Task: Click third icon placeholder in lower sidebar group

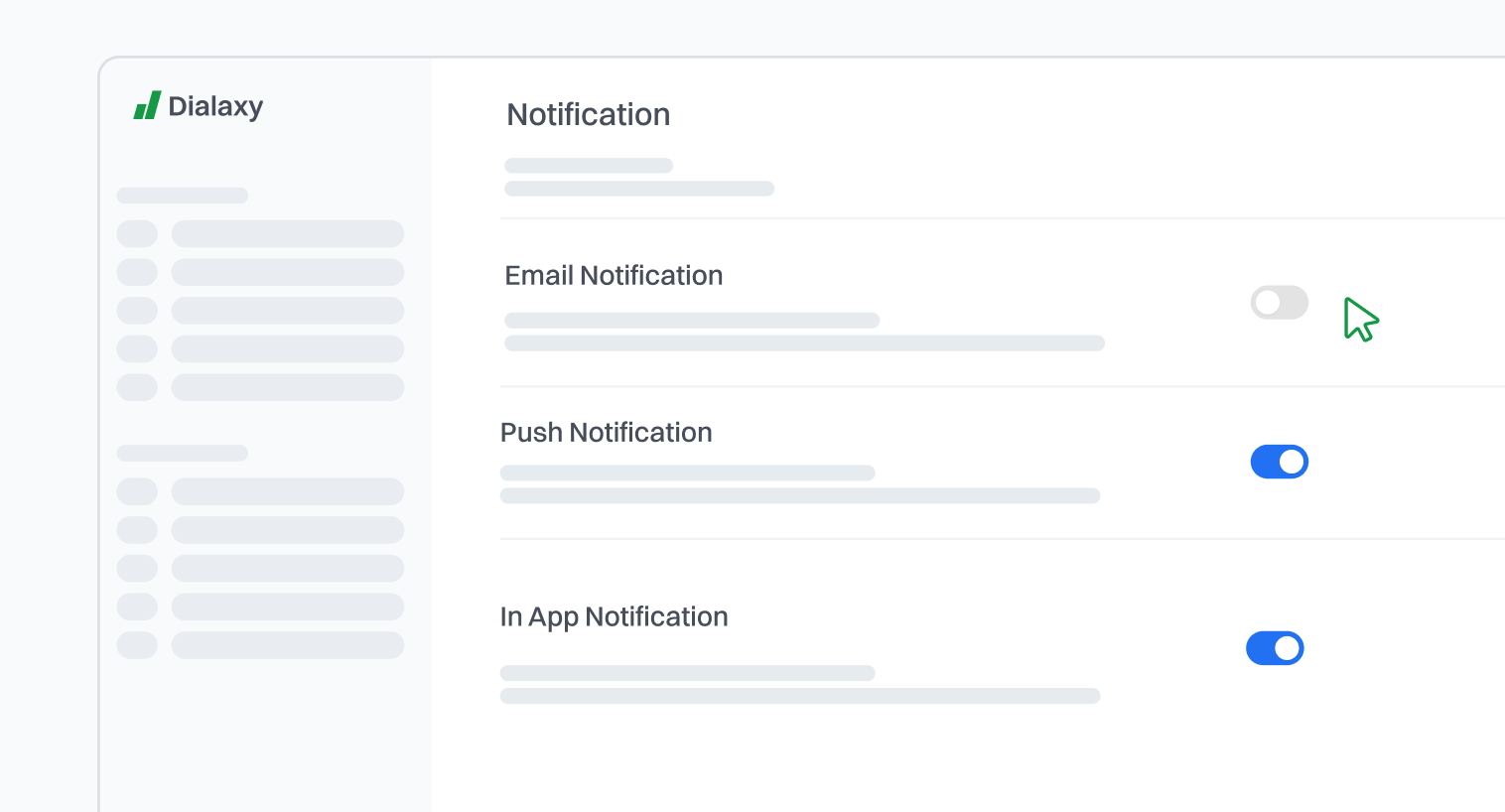Action: pos(137,568)
